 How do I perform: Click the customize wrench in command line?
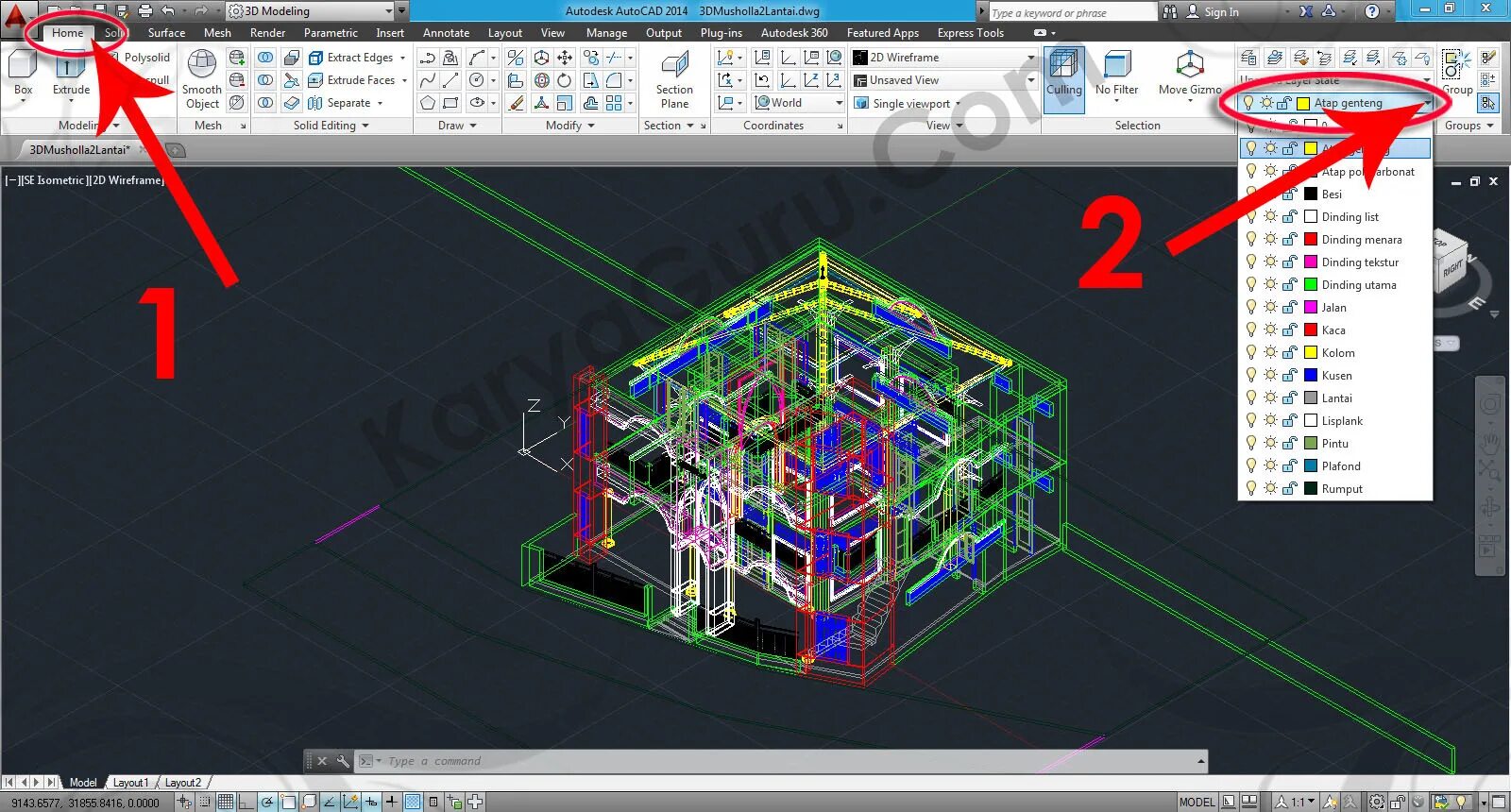(342, 761)
